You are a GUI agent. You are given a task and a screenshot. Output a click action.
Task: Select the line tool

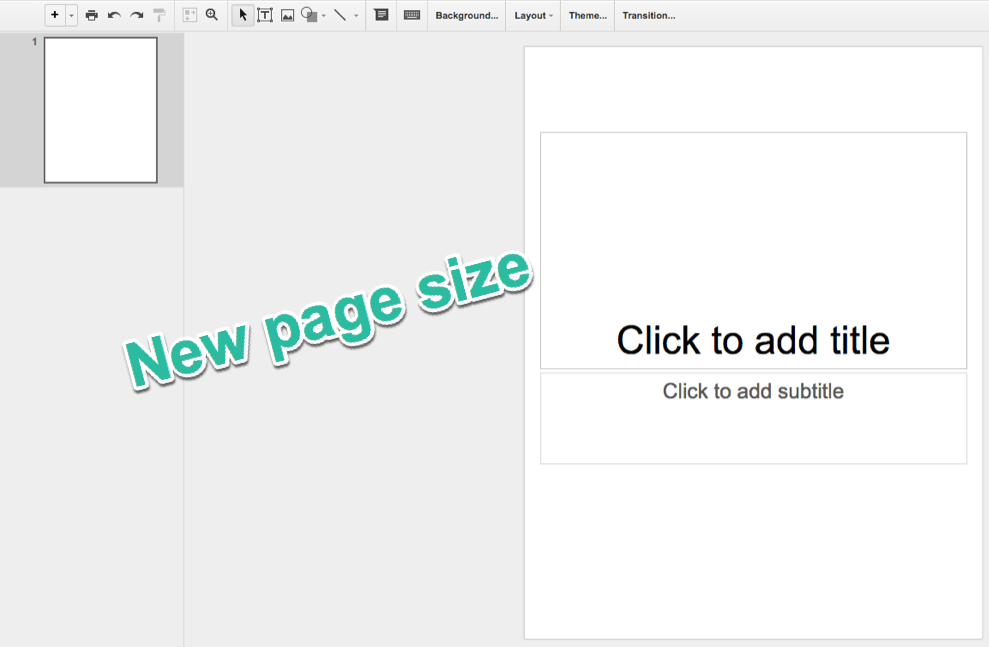(340, 15)
